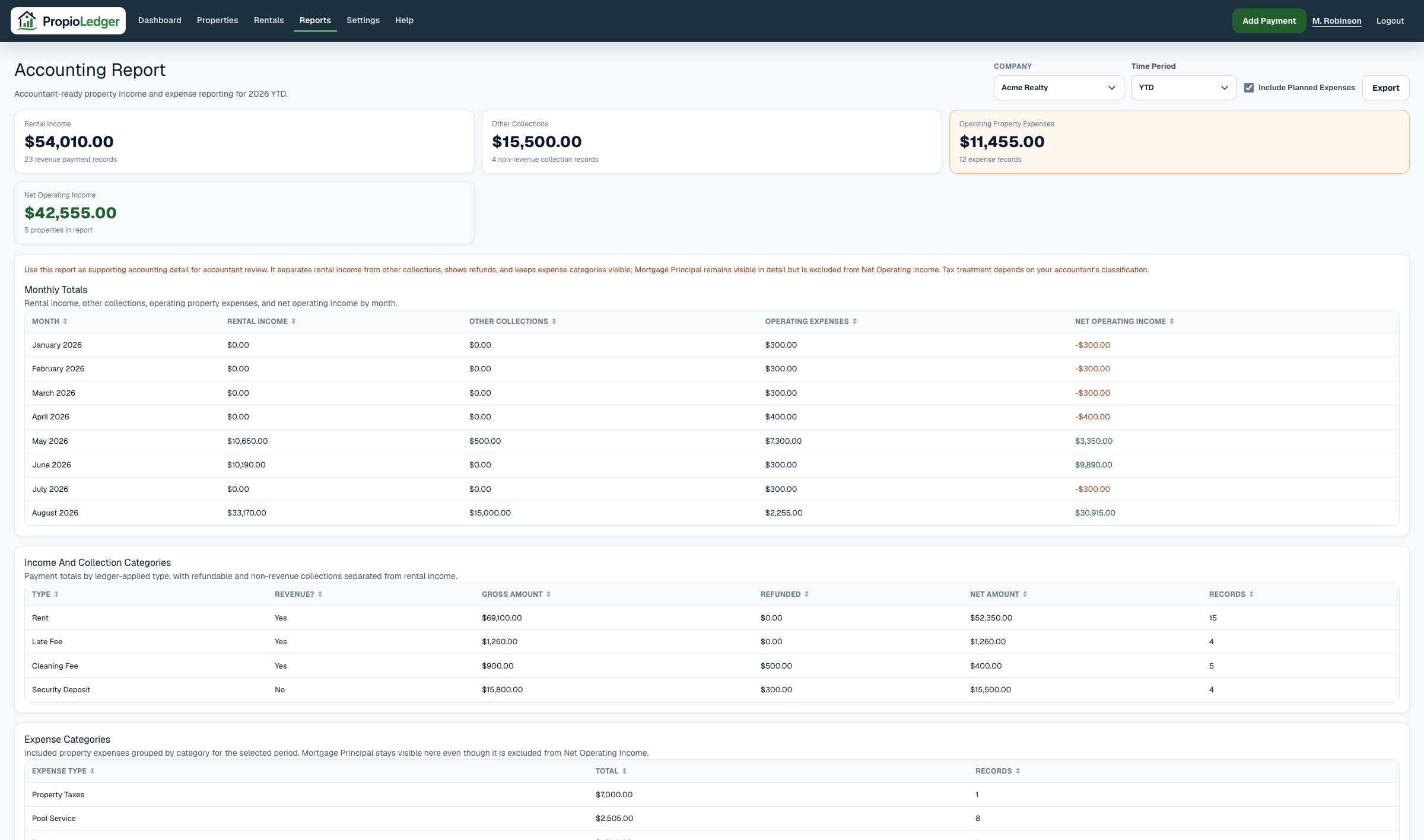1424x840 pixels.
Task: Sort by Expense Type arrow icon
Action: point(93,771)
